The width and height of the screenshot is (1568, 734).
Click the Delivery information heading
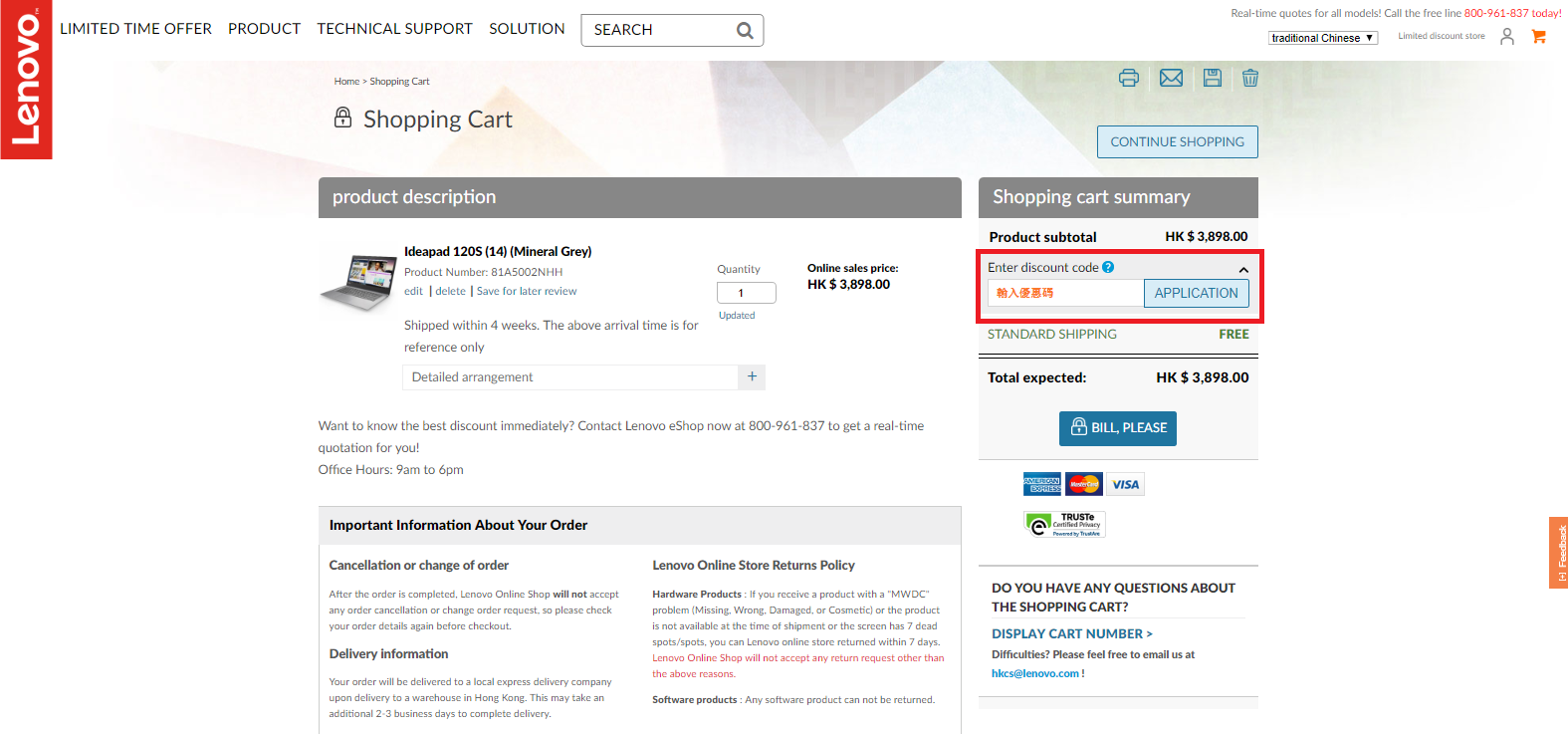click(x=388, y=653)
